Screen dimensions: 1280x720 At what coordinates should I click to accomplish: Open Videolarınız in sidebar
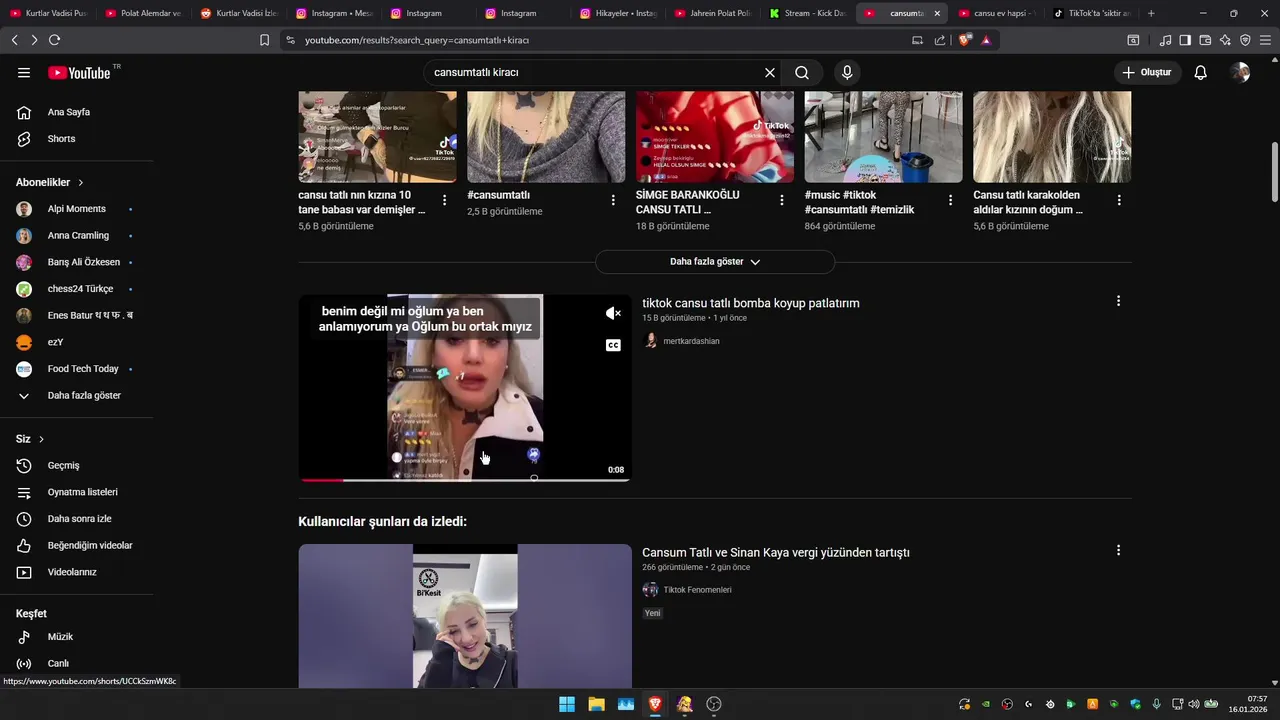click(76, 572)
